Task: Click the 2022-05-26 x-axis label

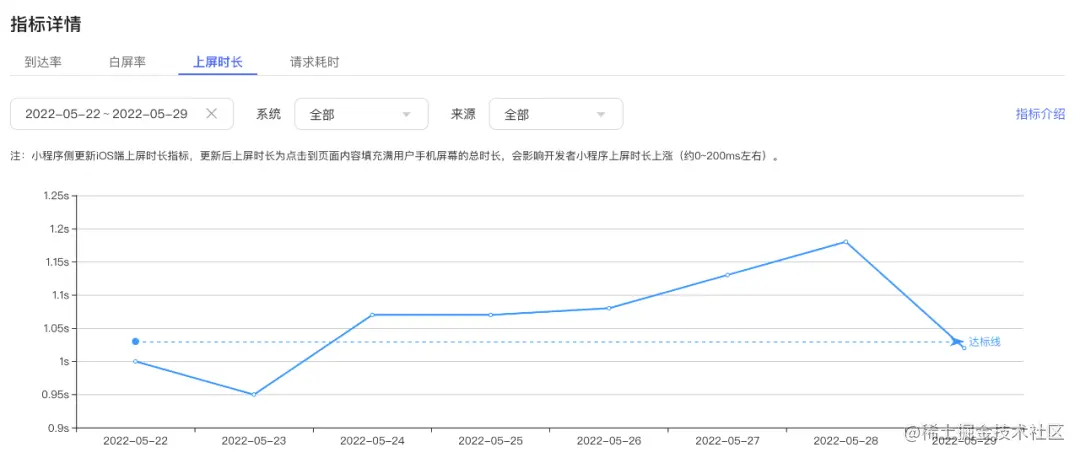Action: pos(609,440)
